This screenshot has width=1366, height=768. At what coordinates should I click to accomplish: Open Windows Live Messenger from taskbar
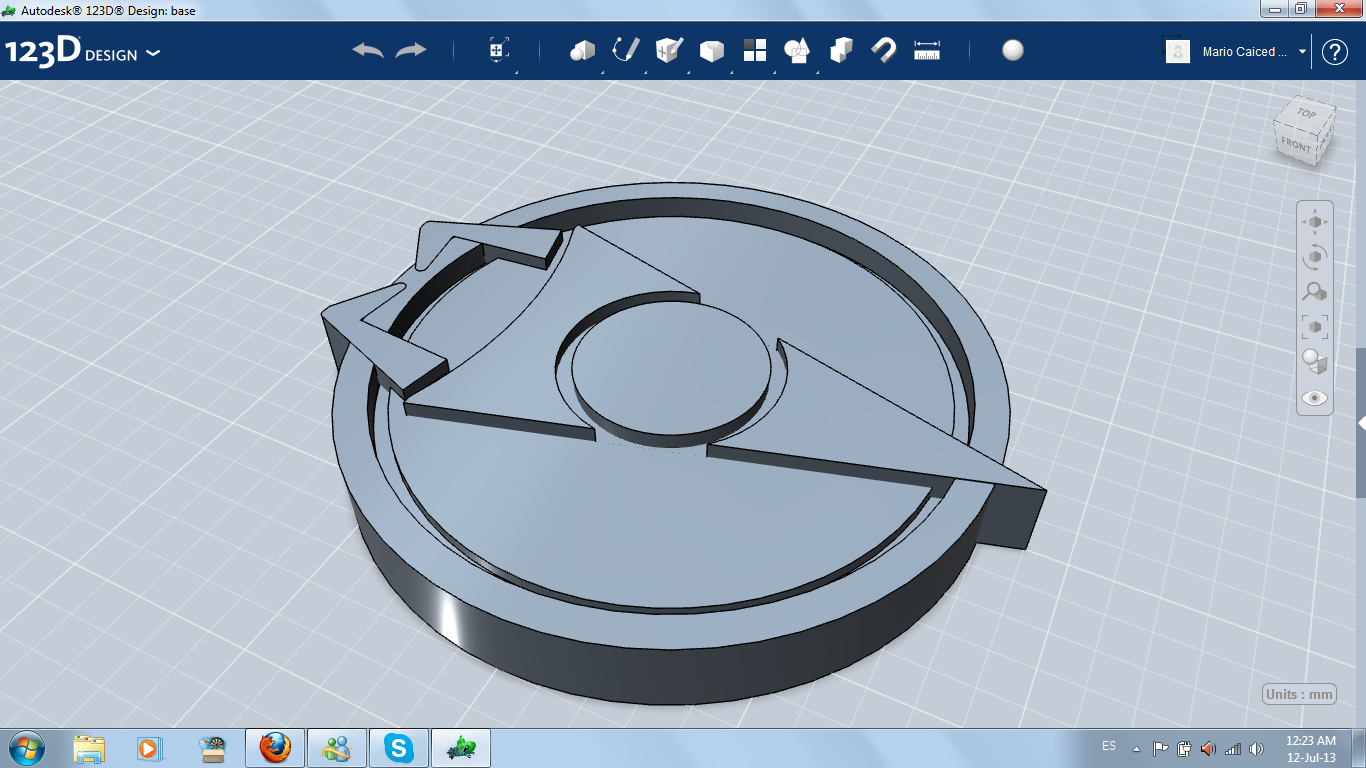click(x=337, y=748)
